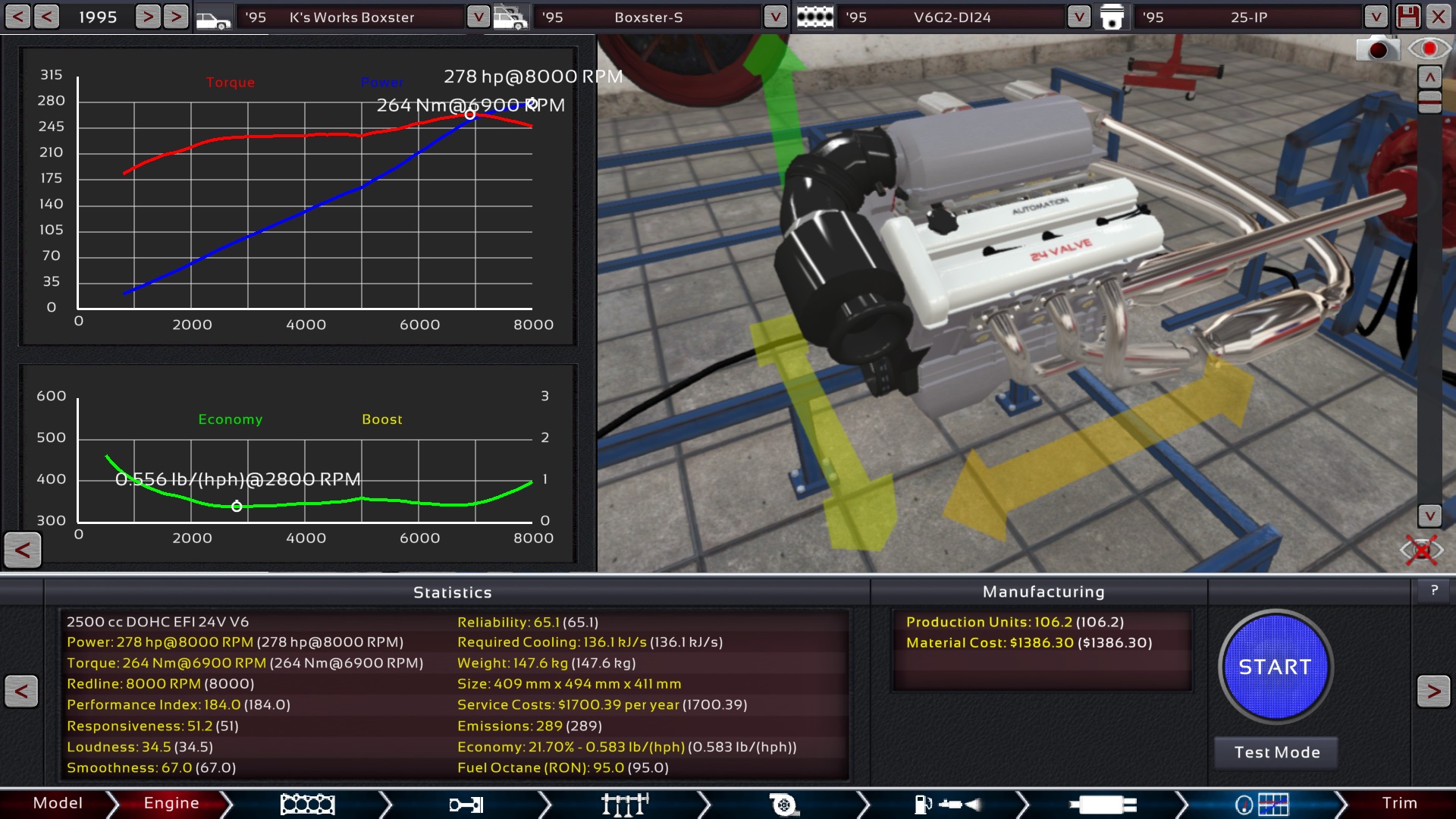
Task: Click the best economy marker at 2800 RPM
Action: click(x=237, y=506)
